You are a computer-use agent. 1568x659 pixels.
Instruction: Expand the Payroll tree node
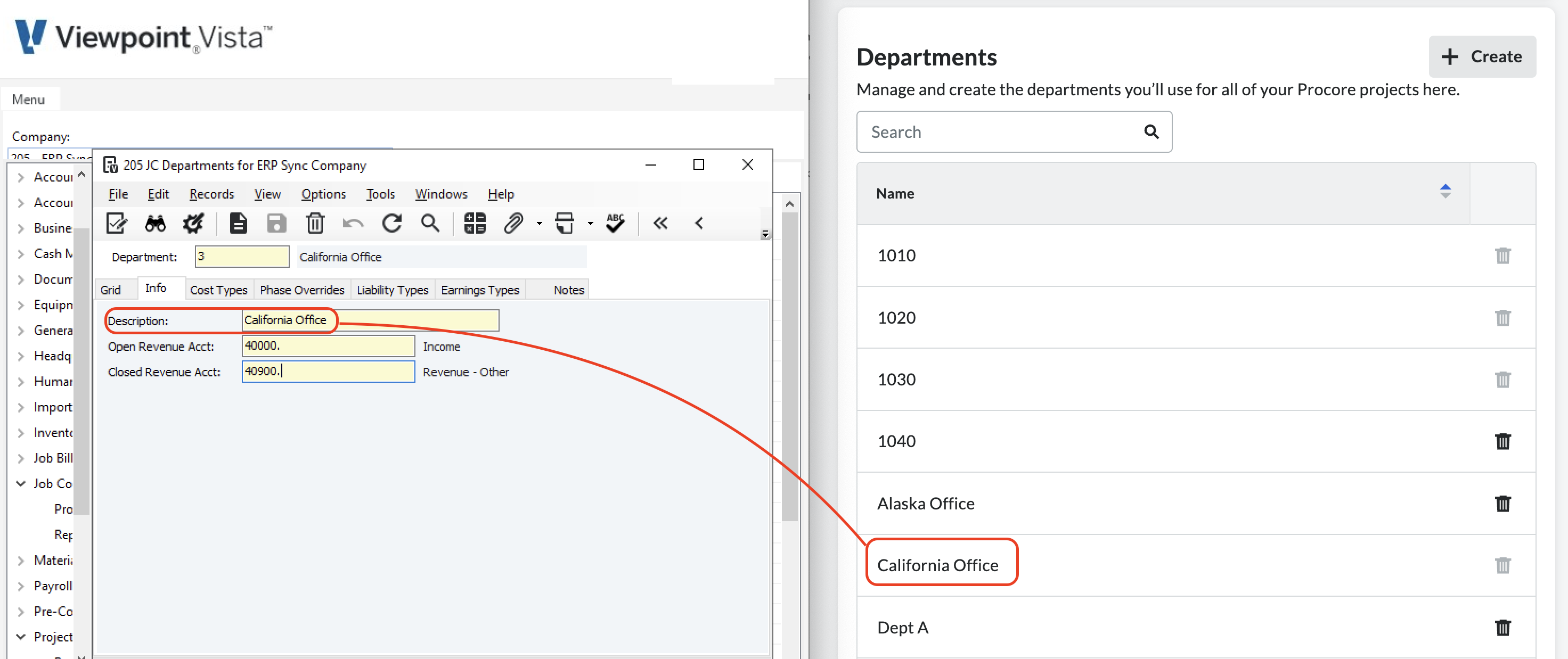point(21,586)
